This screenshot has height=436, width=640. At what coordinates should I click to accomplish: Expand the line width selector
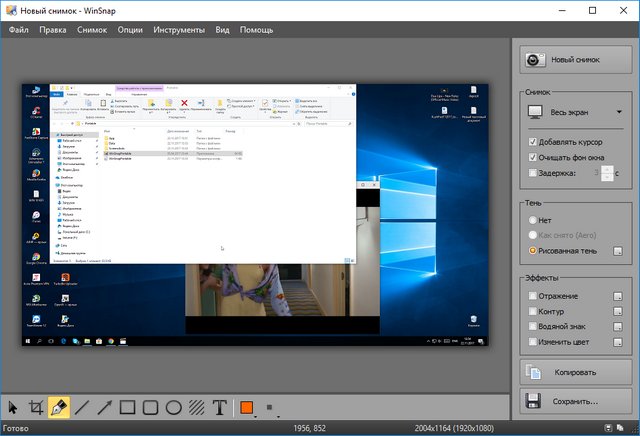pos(270,408)
